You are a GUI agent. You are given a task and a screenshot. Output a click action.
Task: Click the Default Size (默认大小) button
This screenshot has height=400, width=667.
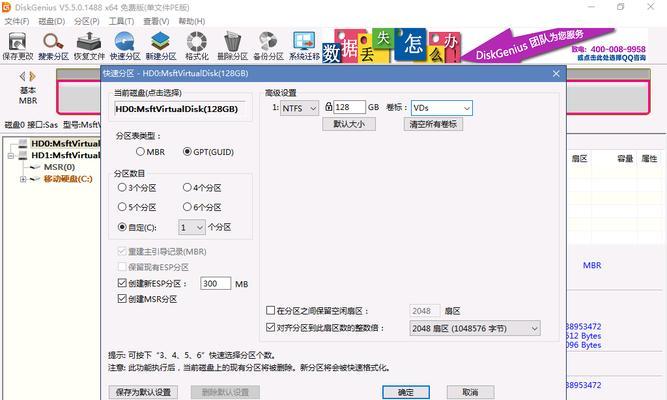(x=349, y=124)
